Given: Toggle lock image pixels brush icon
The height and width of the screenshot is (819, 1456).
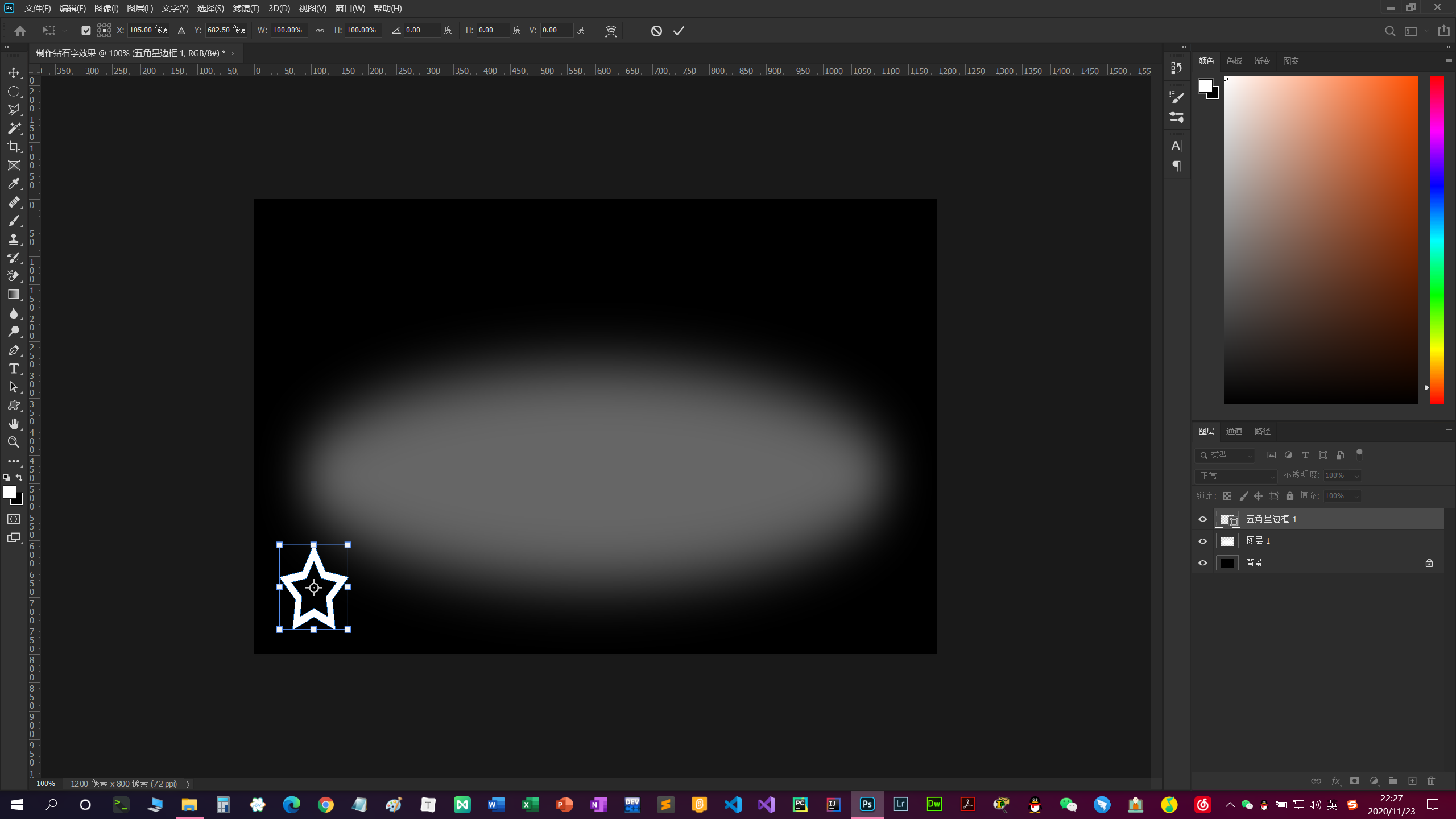Looking at the screenshot, I should [1243, 496].
